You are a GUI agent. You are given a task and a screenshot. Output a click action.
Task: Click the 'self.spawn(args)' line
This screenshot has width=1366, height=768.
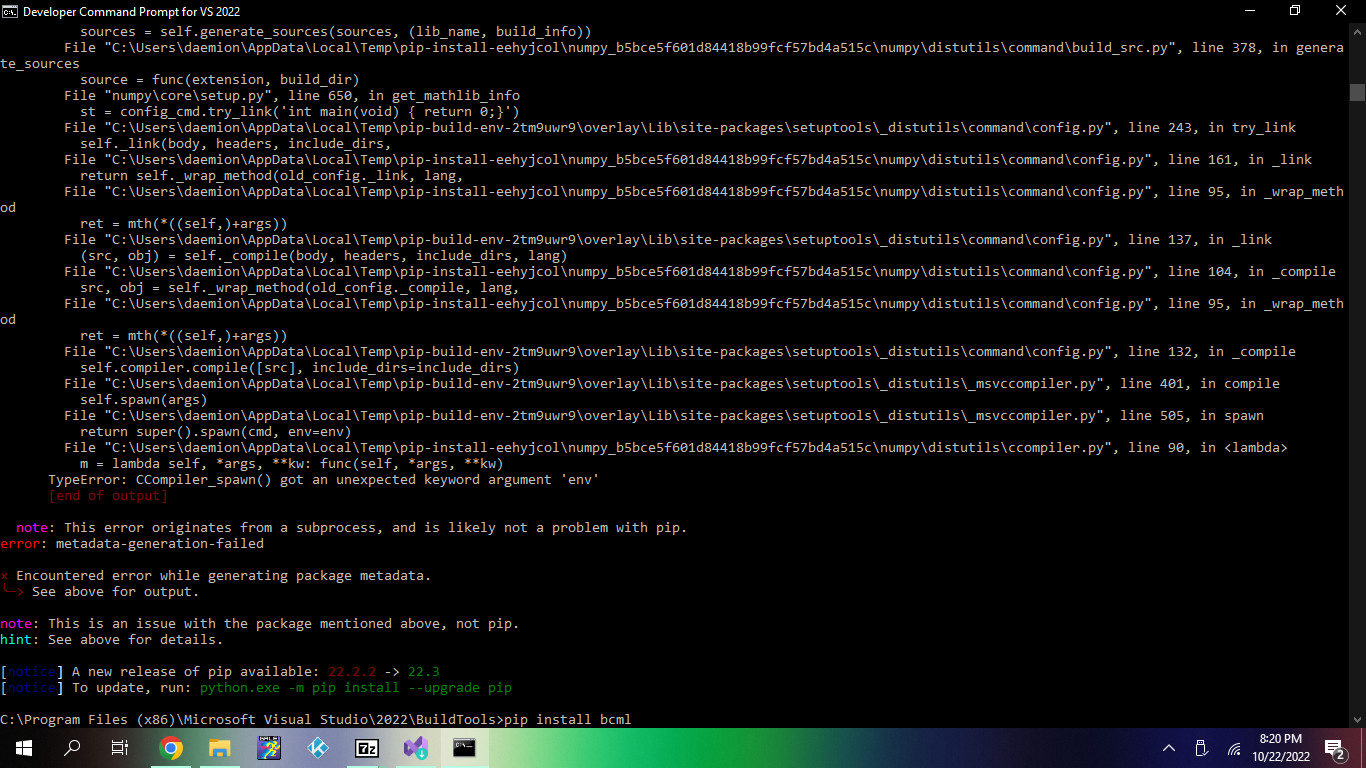(x=144, y=400)
